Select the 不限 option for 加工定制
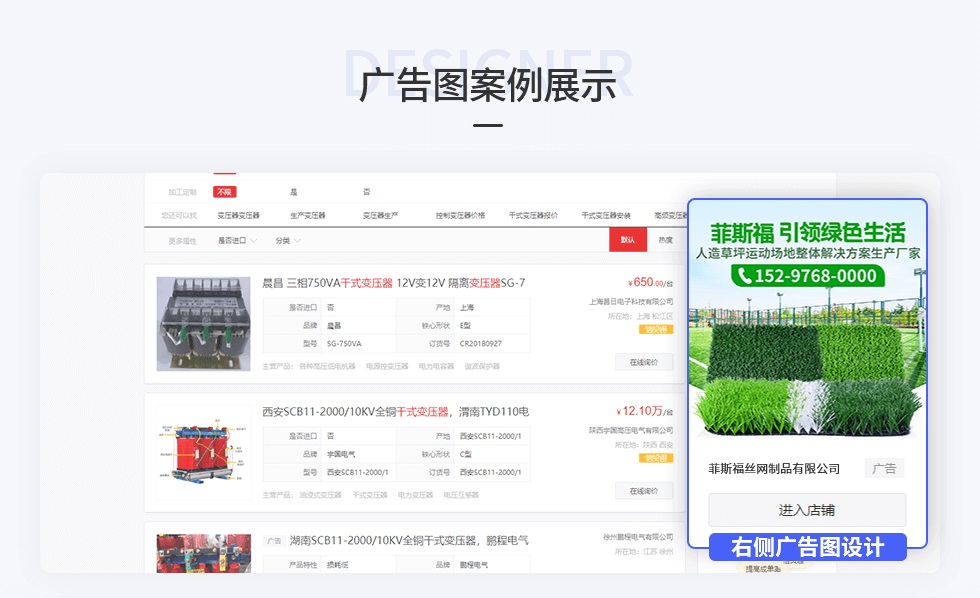 point(224,192)
